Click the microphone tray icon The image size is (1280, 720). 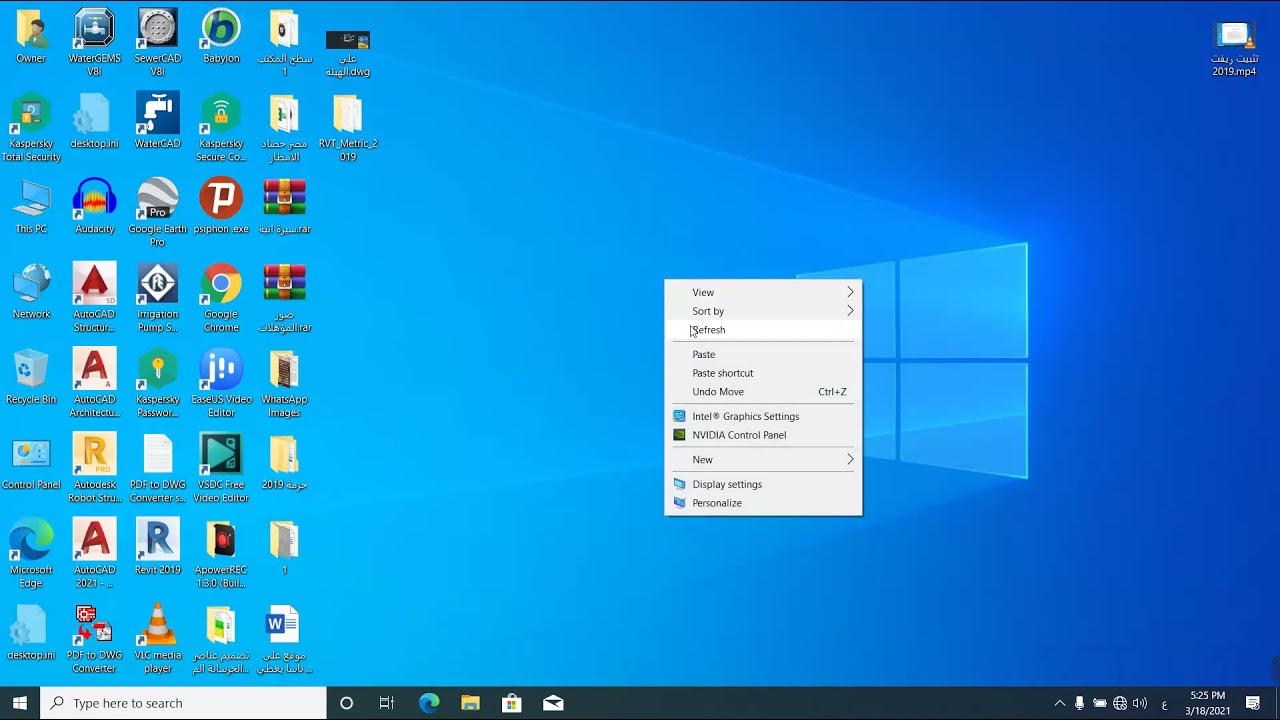1079,703
